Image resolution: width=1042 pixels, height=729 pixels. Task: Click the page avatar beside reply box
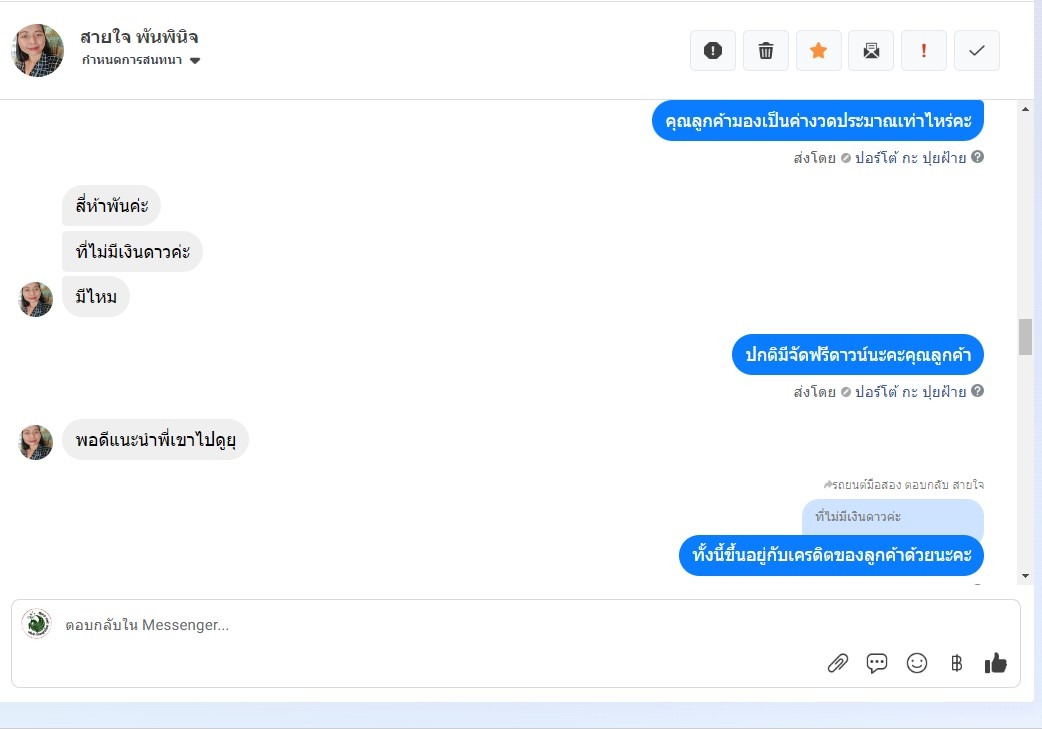click(36, 624)
